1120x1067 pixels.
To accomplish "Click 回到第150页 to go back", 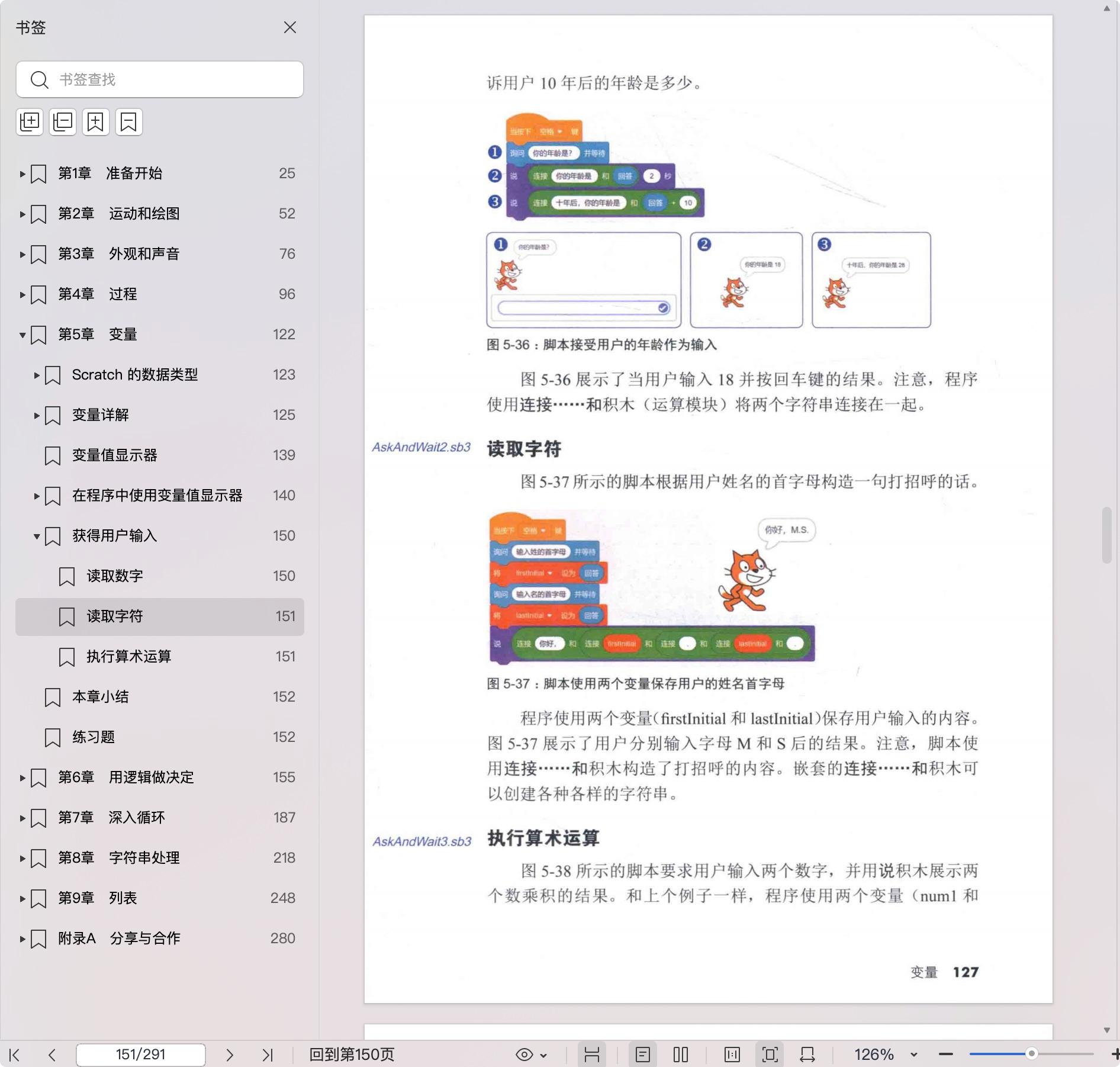I will pyautogui.click(x=352, y=1055).
